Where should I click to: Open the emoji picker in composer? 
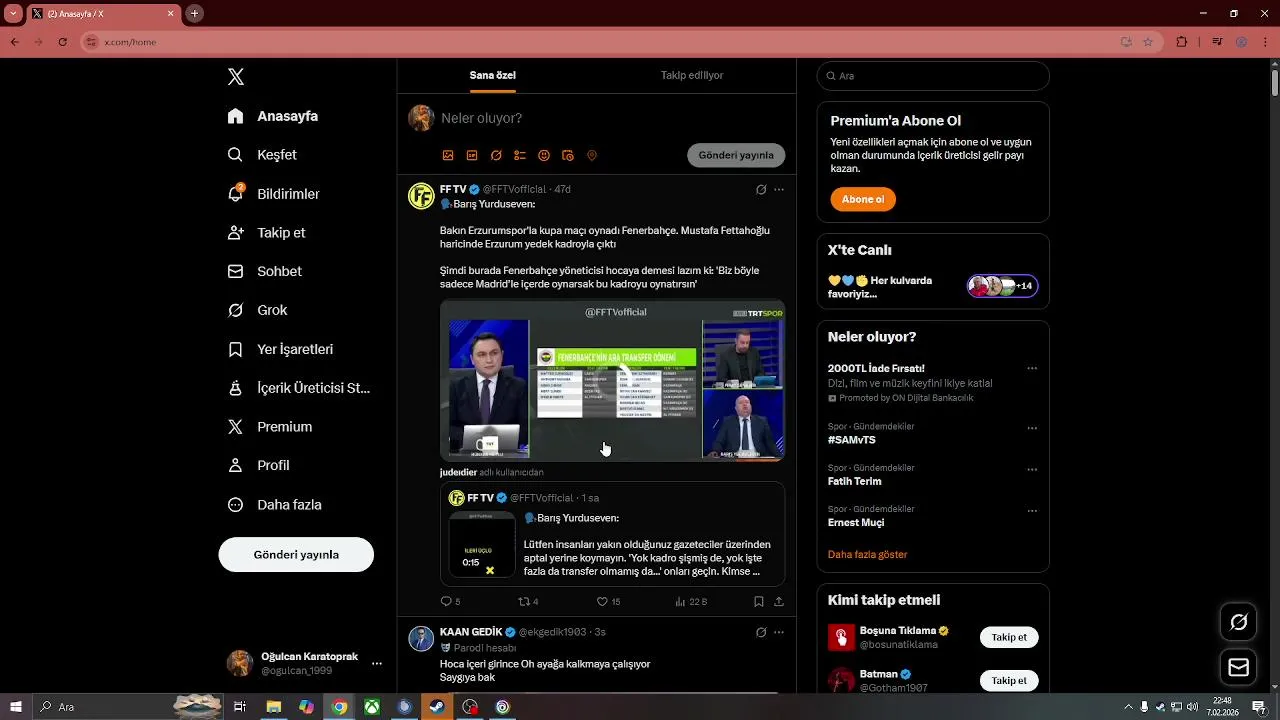pos(544,155)
